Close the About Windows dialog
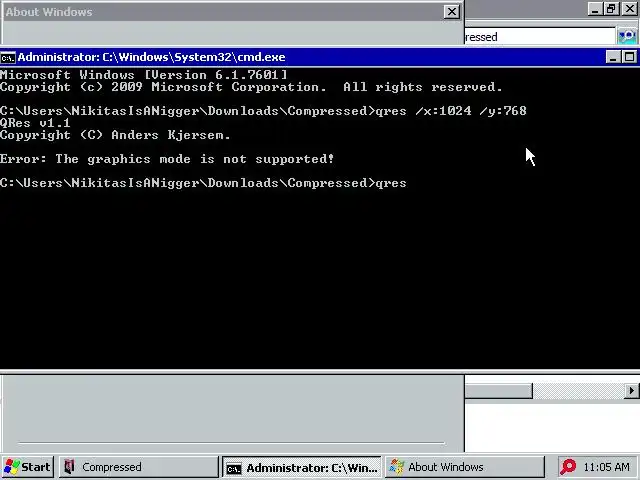Viewport: 640px width, 480px height. (451, 12)
